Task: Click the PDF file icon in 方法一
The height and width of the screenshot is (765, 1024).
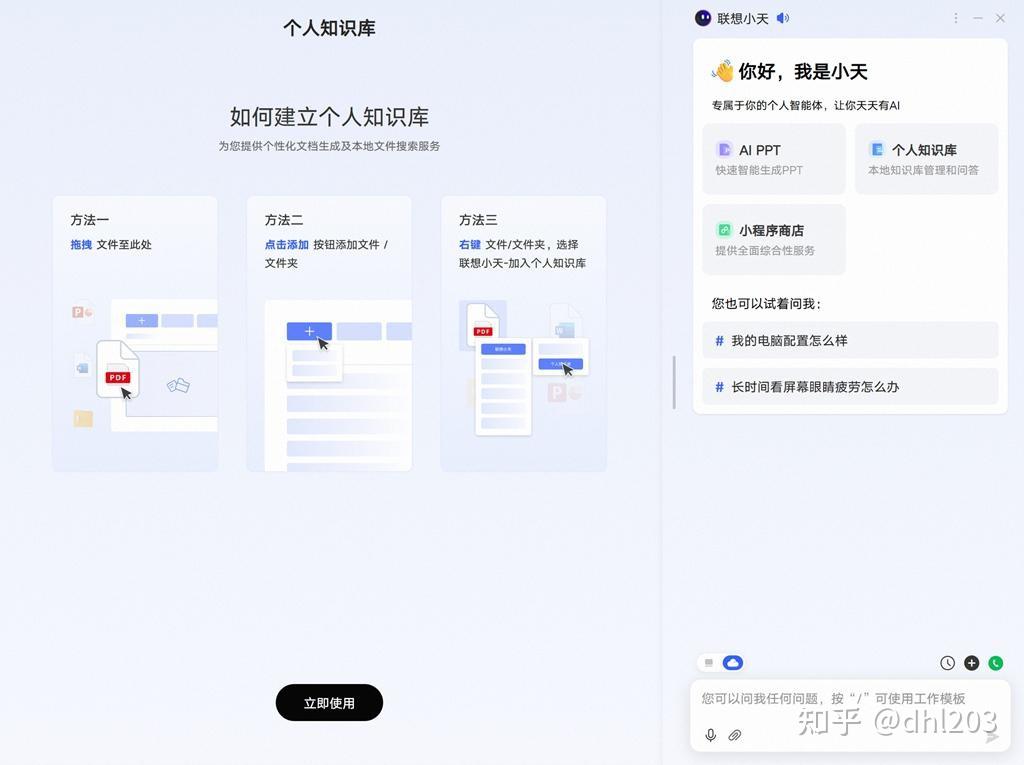Action: [x=118, y=369]
